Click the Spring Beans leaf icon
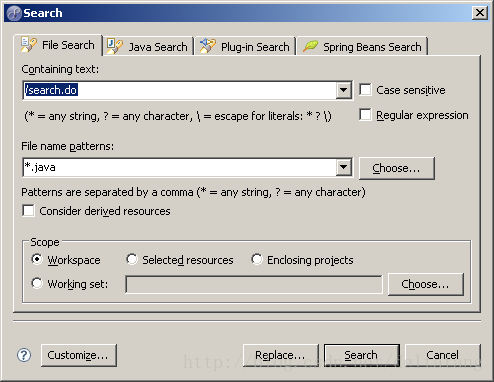The image size is (494, 382). click(310, 46)
